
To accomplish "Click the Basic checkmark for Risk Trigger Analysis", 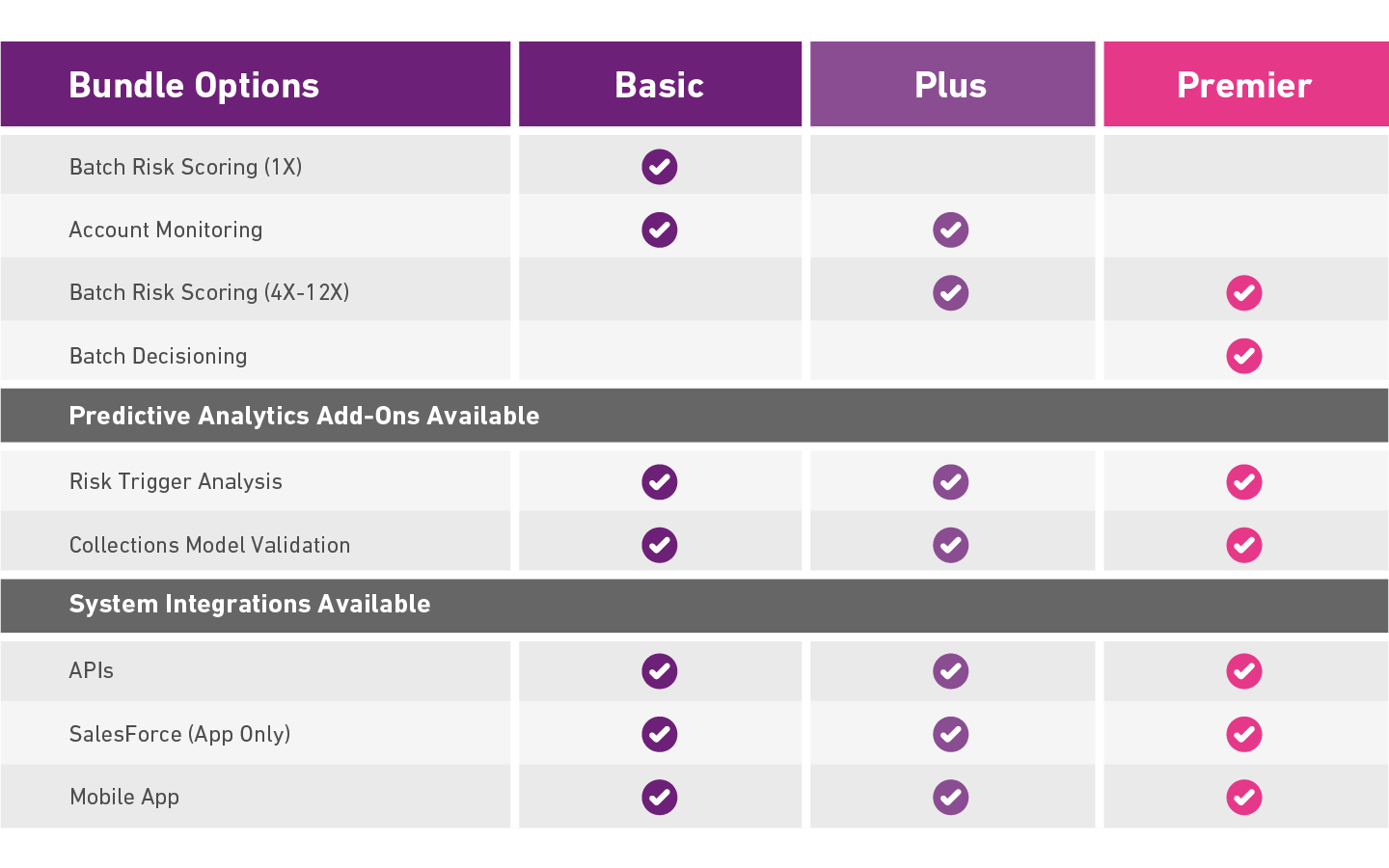I will [660, 481].
